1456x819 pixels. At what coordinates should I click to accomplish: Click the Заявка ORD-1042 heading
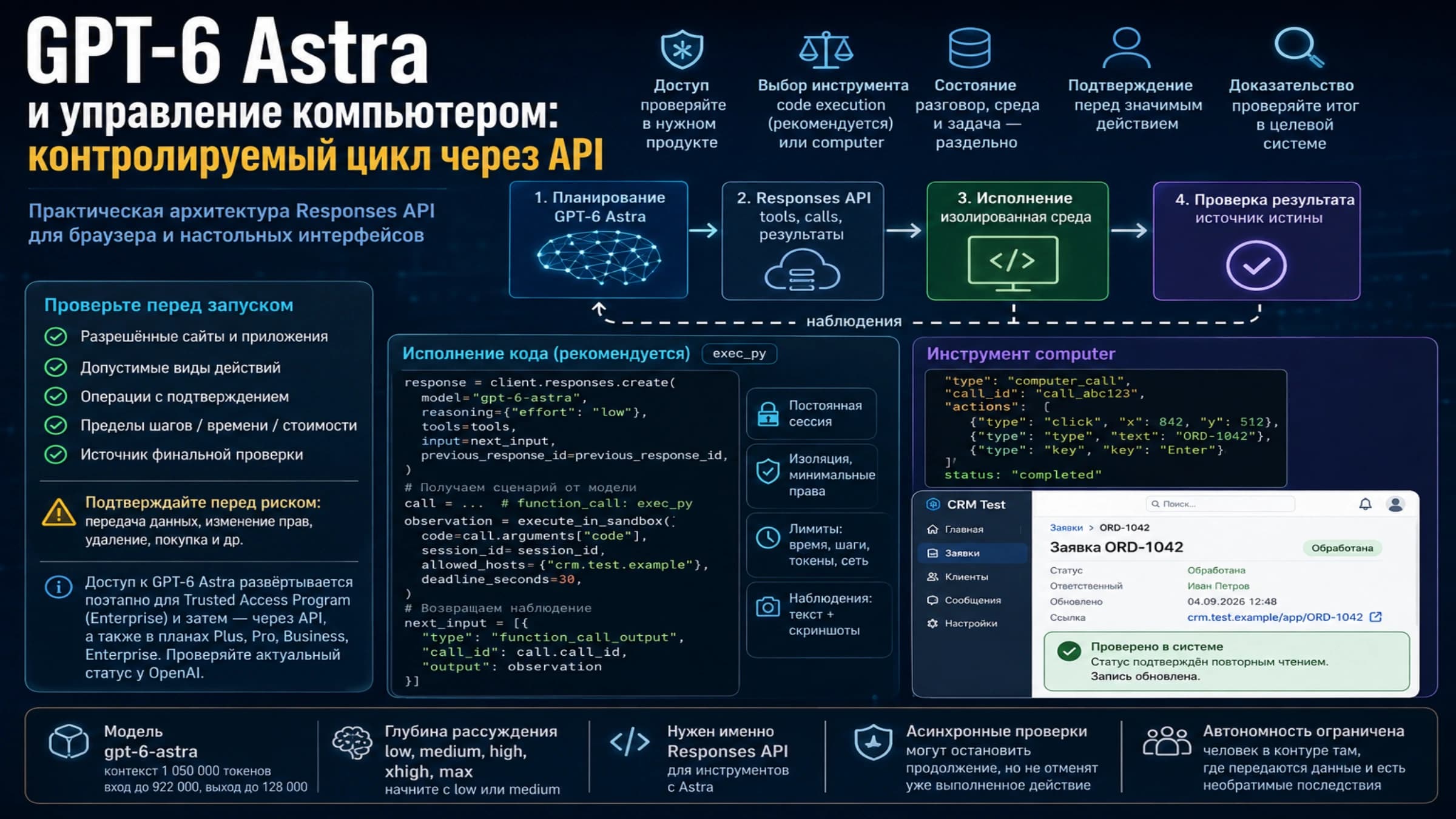click(x=1116, y=547)
